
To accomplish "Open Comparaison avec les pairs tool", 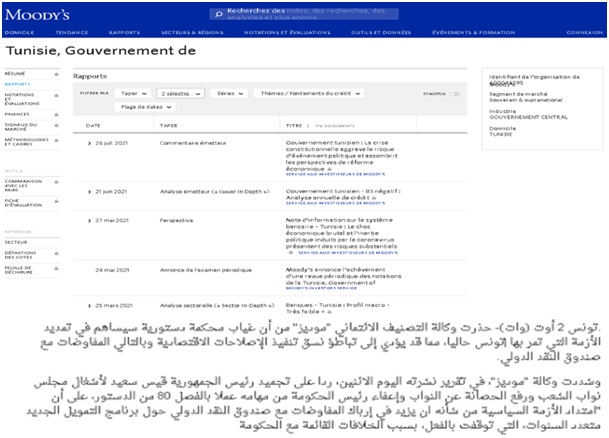I will point(23,186).
